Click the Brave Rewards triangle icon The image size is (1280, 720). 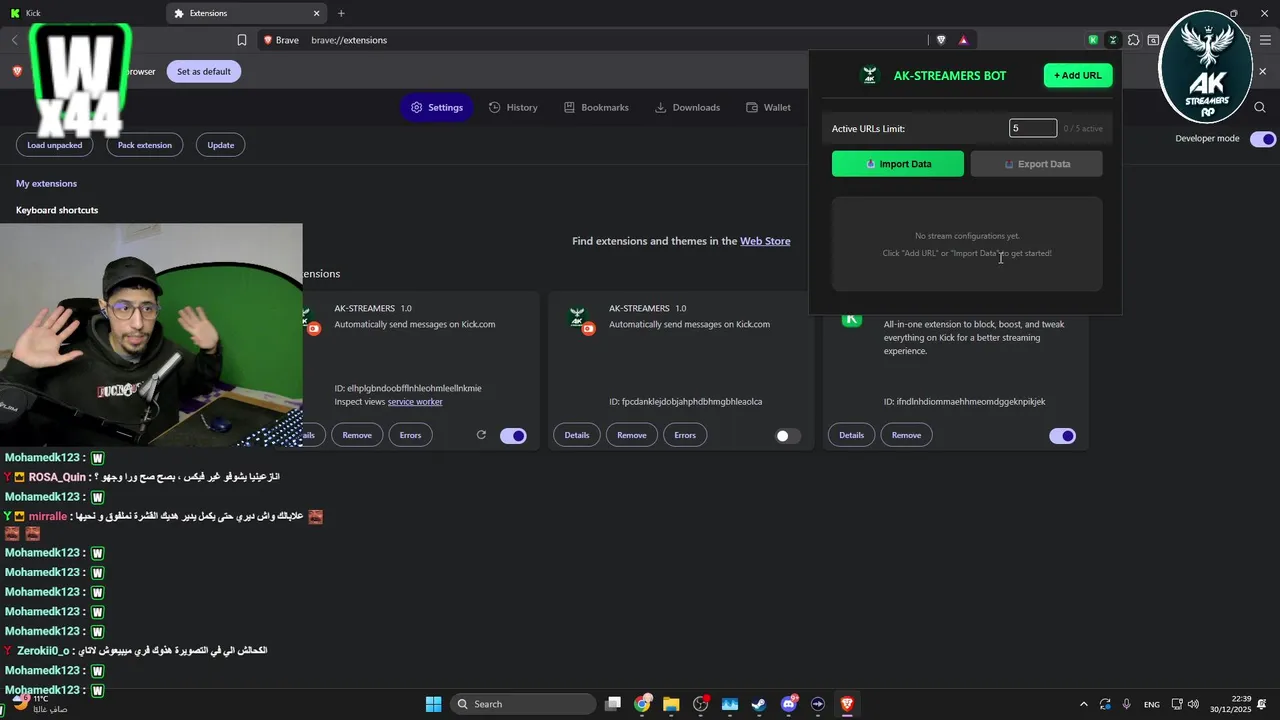pyautogui.click(x=963, y=40)
